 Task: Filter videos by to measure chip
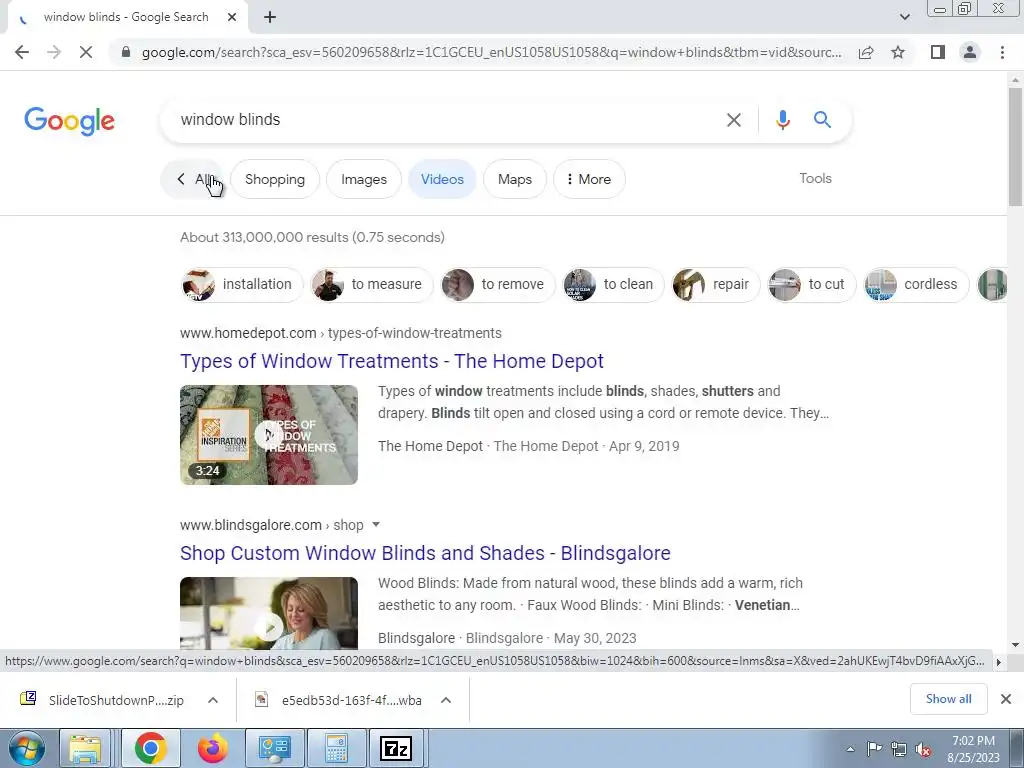pyautogui.click(x=372, y=285)
